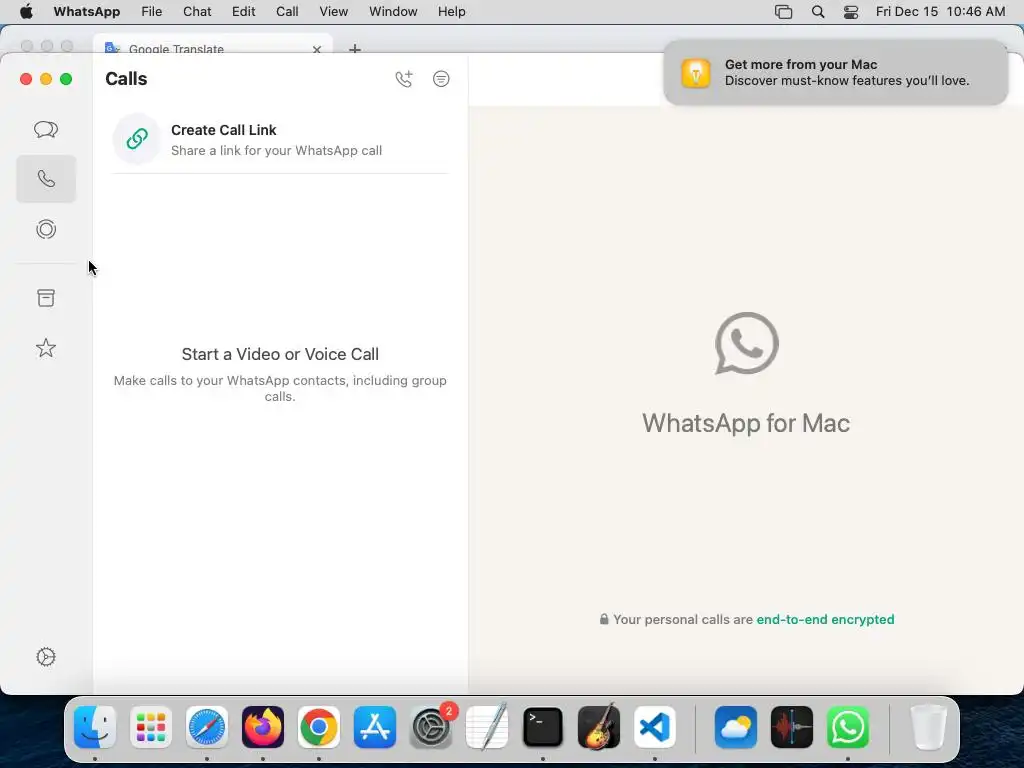Close the Google Translate tab in background browser

[317, 49]
